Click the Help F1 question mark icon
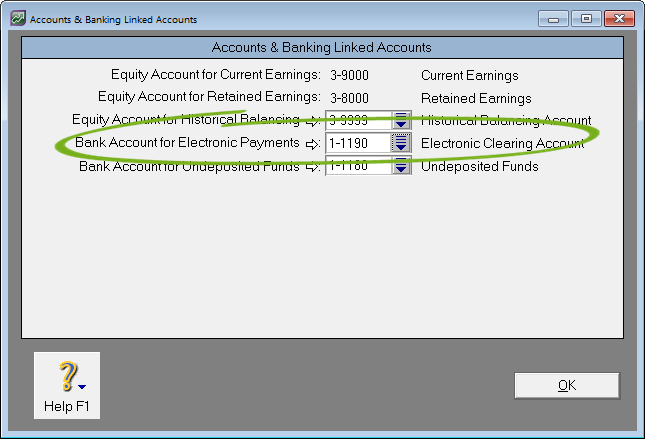This screenshot has width=645, height=439. coord(66,376)
